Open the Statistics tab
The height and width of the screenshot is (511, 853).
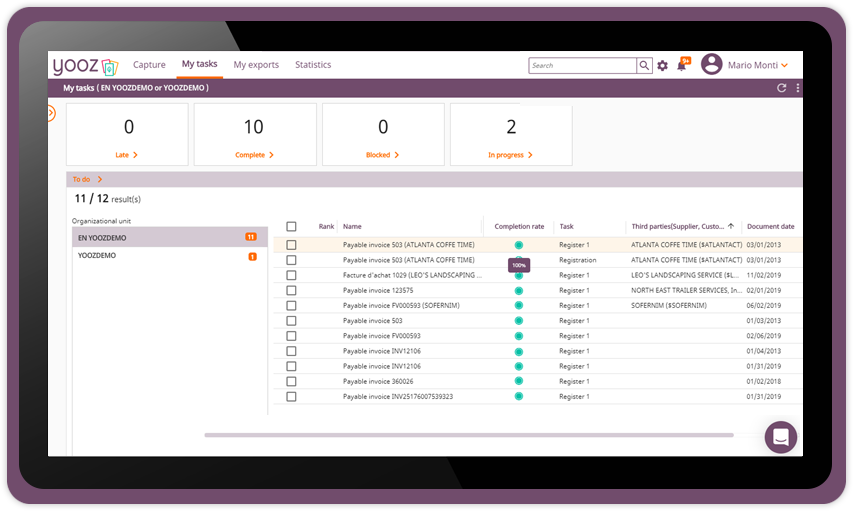point(313,64)
